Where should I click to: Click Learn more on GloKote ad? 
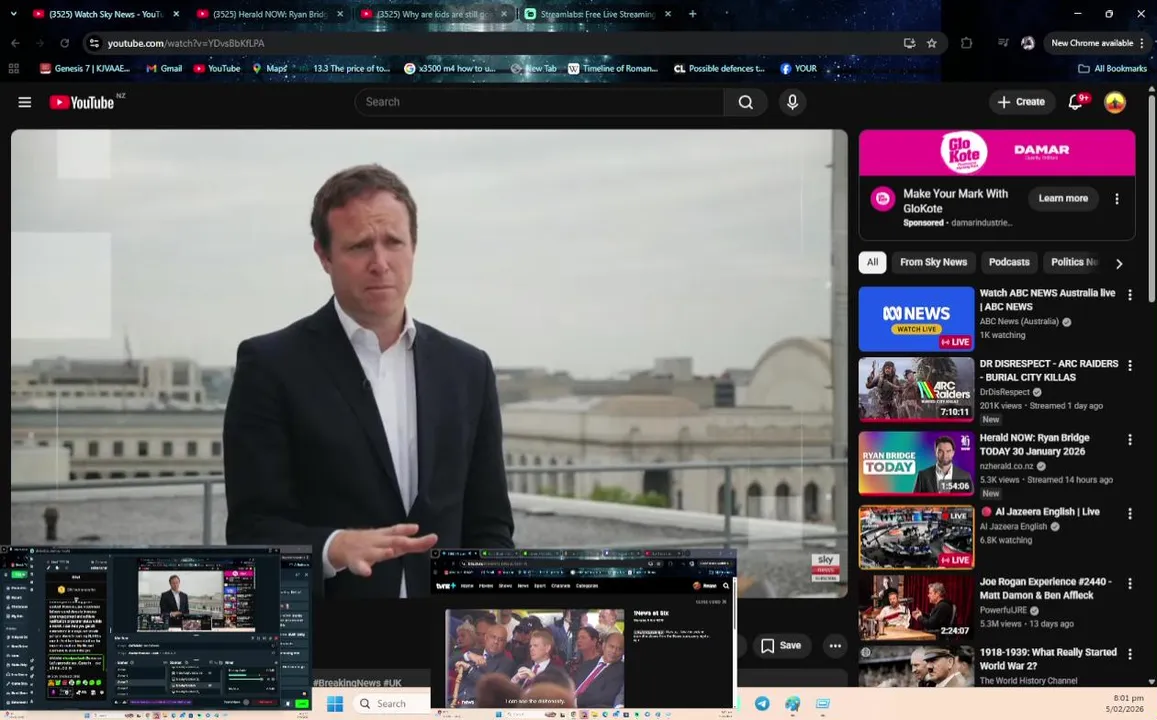click(1063, 198)
